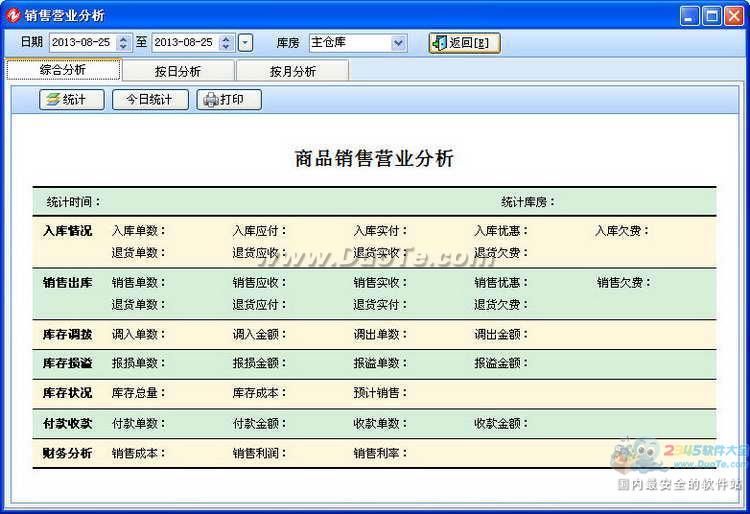Click the start date spinner arrows
Viewport: 750px width, 514px height.
click(x=124, y=43)
